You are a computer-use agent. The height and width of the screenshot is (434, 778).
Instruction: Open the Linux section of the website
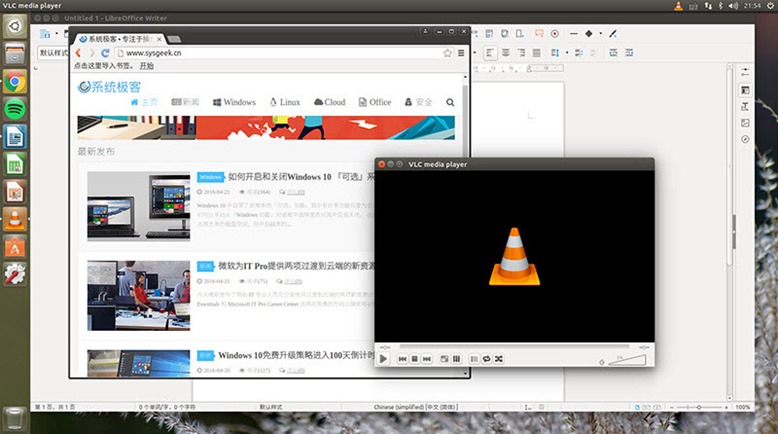point(284,102)
